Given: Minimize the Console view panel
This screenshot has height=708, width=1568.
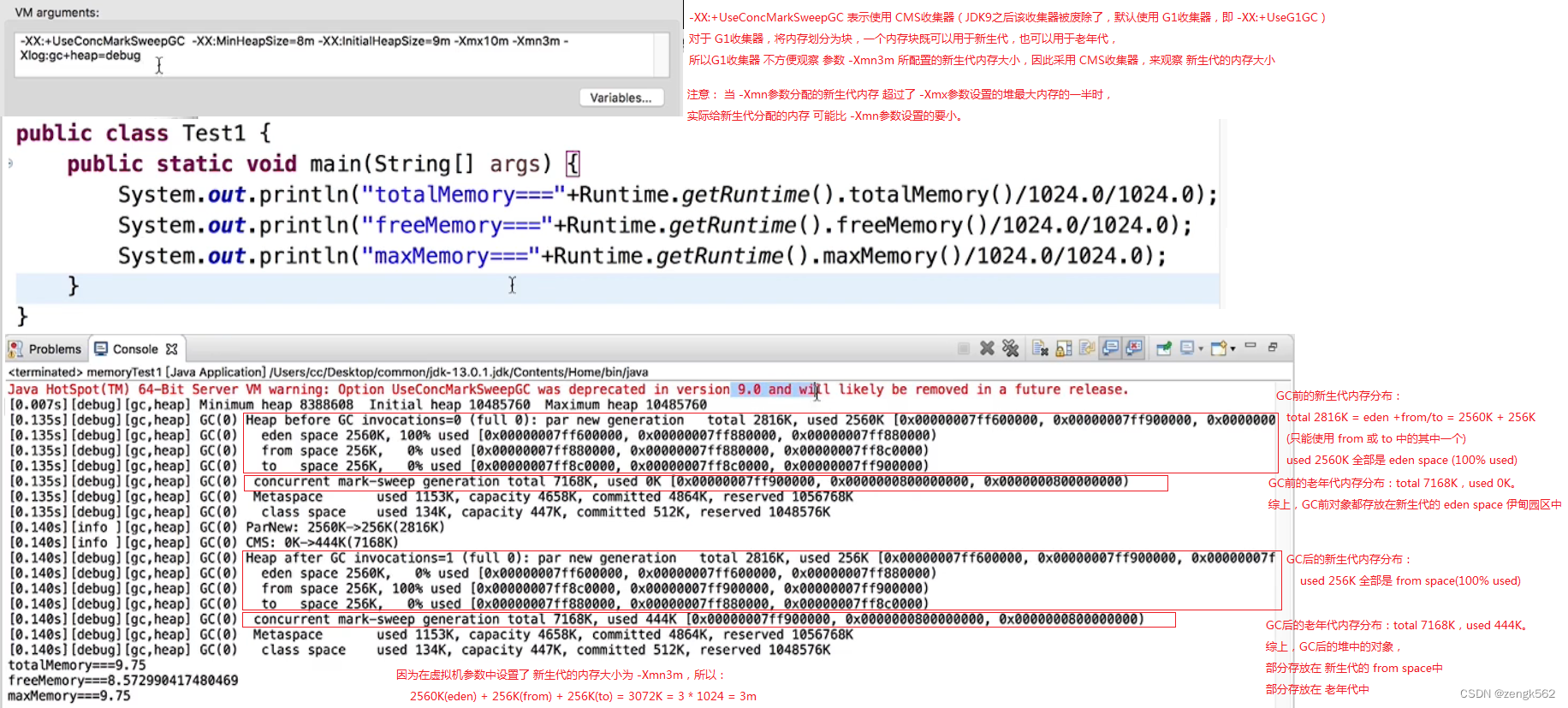Looking at the screenshot, I should coord(1250,345).
